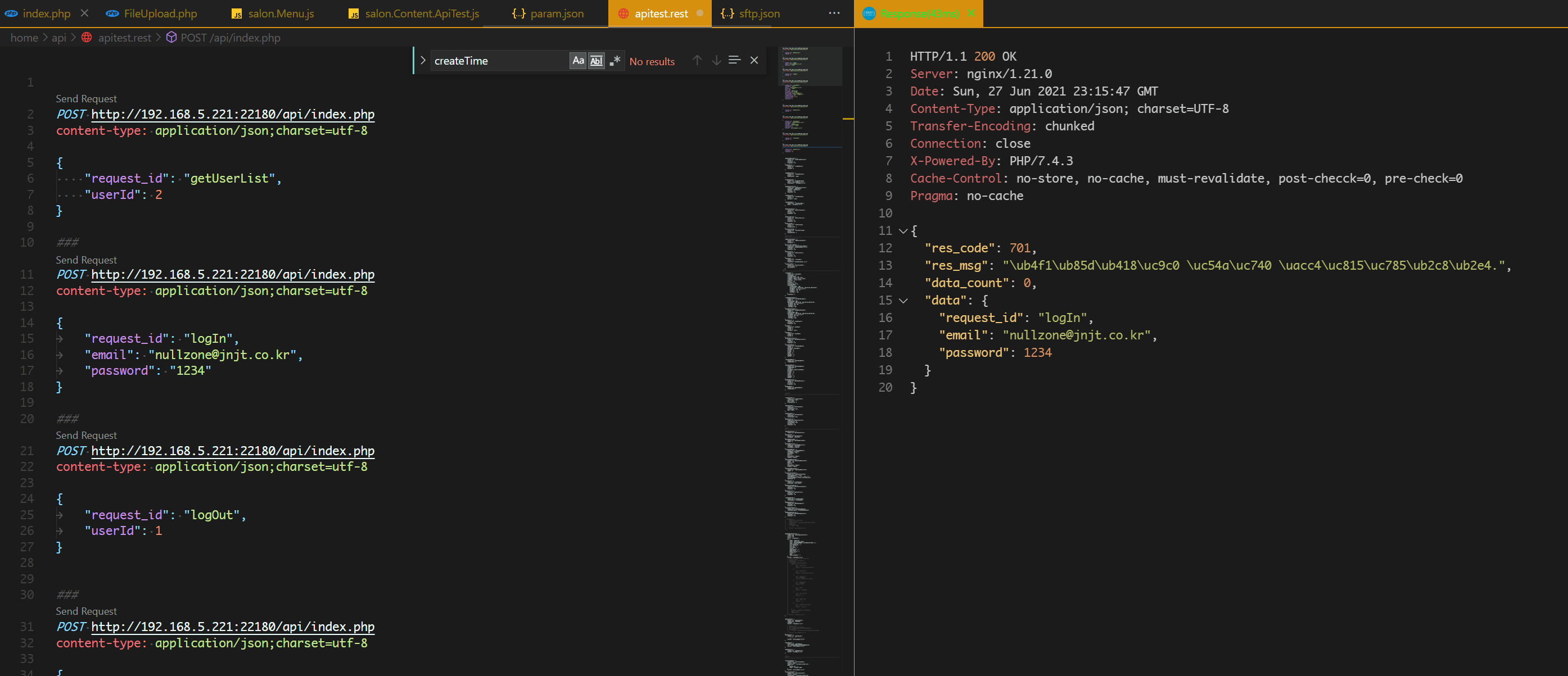The height and width of the screenshot is (676, 1568).
Task: Click the unsaved dot on apitest.rest tab
Action: 700,13
